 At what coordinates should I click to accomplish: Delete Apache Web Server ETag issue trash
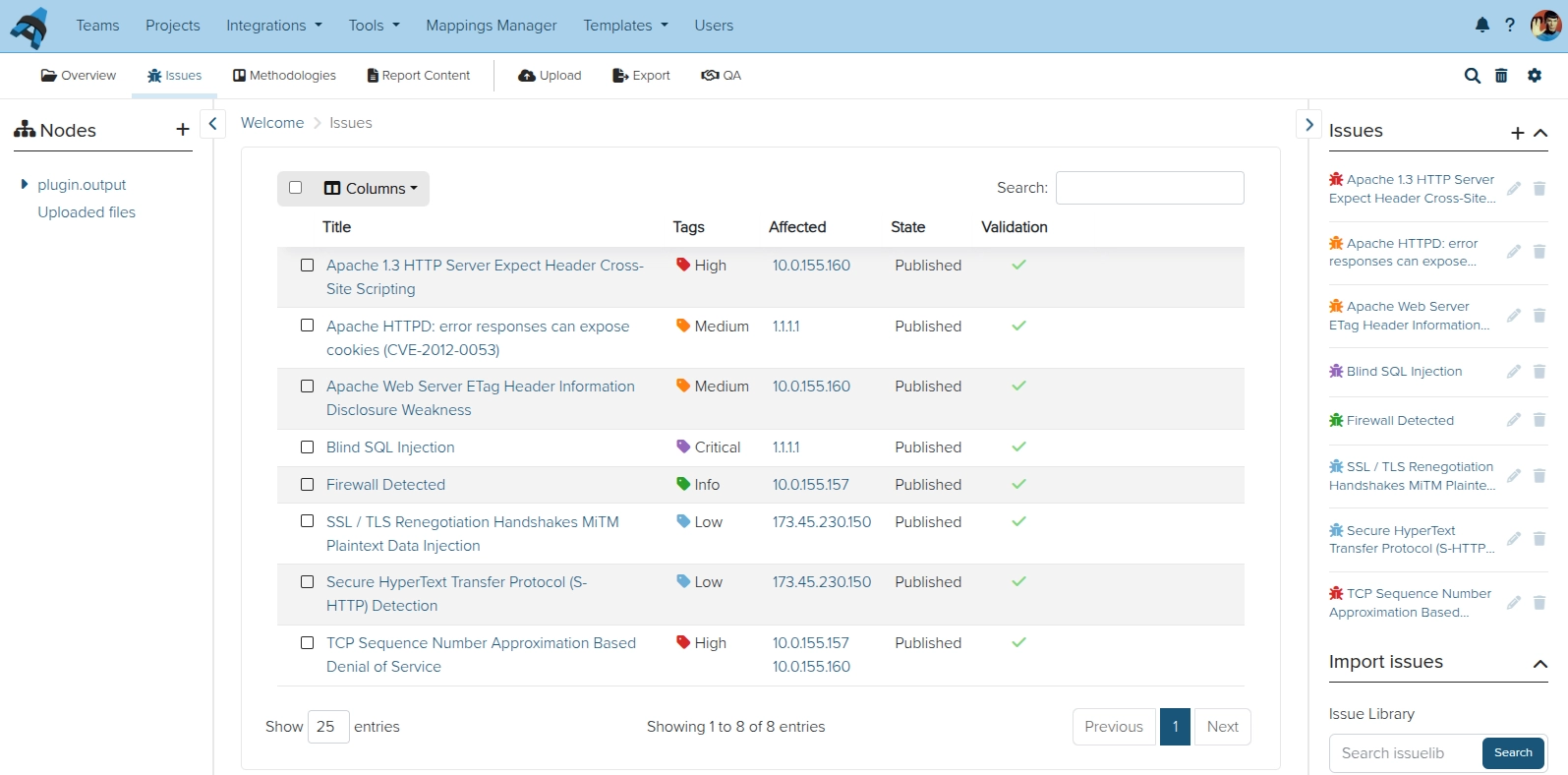(x=1539, y=316)
